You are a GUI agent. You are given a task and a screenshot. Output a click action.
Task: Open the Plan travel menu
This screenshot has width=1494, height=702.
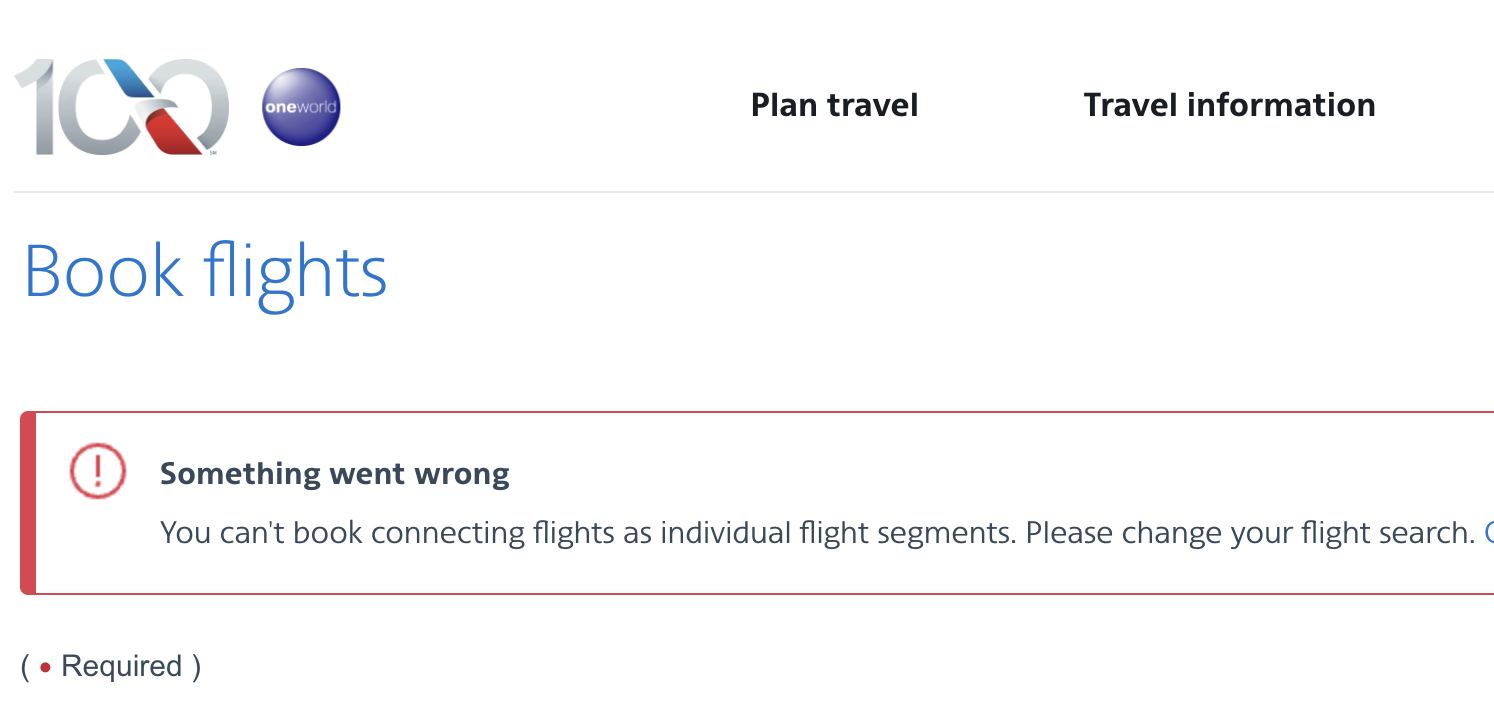pos(834,105)
